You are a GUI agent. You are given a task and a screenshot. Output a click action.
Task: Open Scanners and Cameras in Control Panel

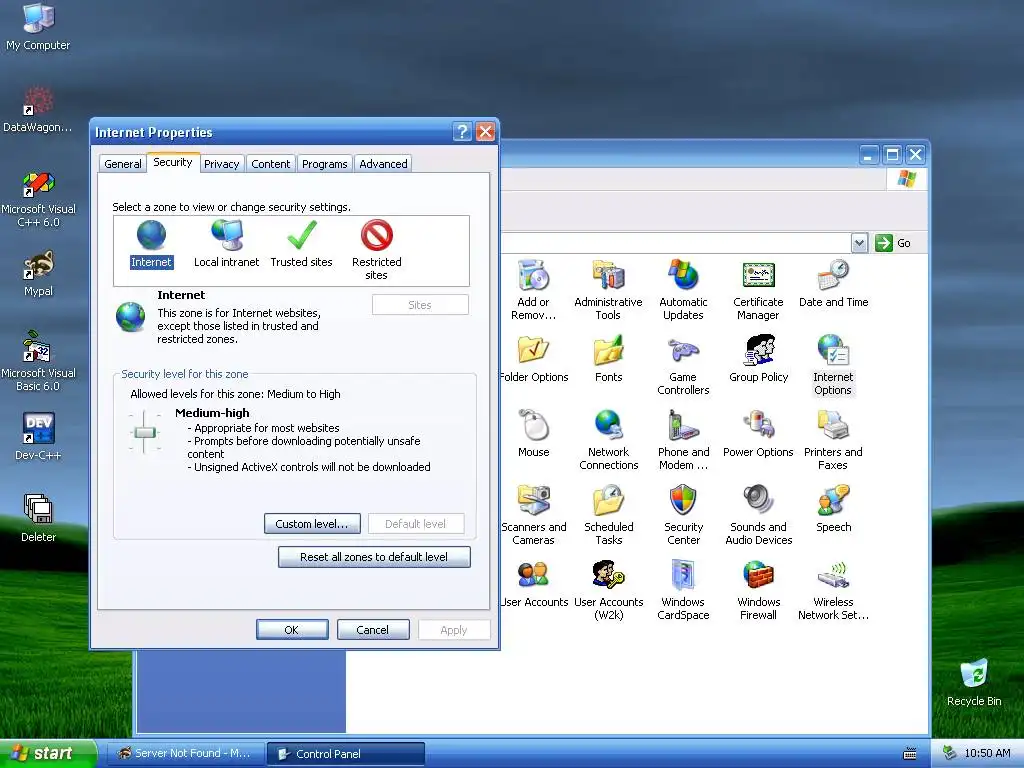tap(534, 515)
